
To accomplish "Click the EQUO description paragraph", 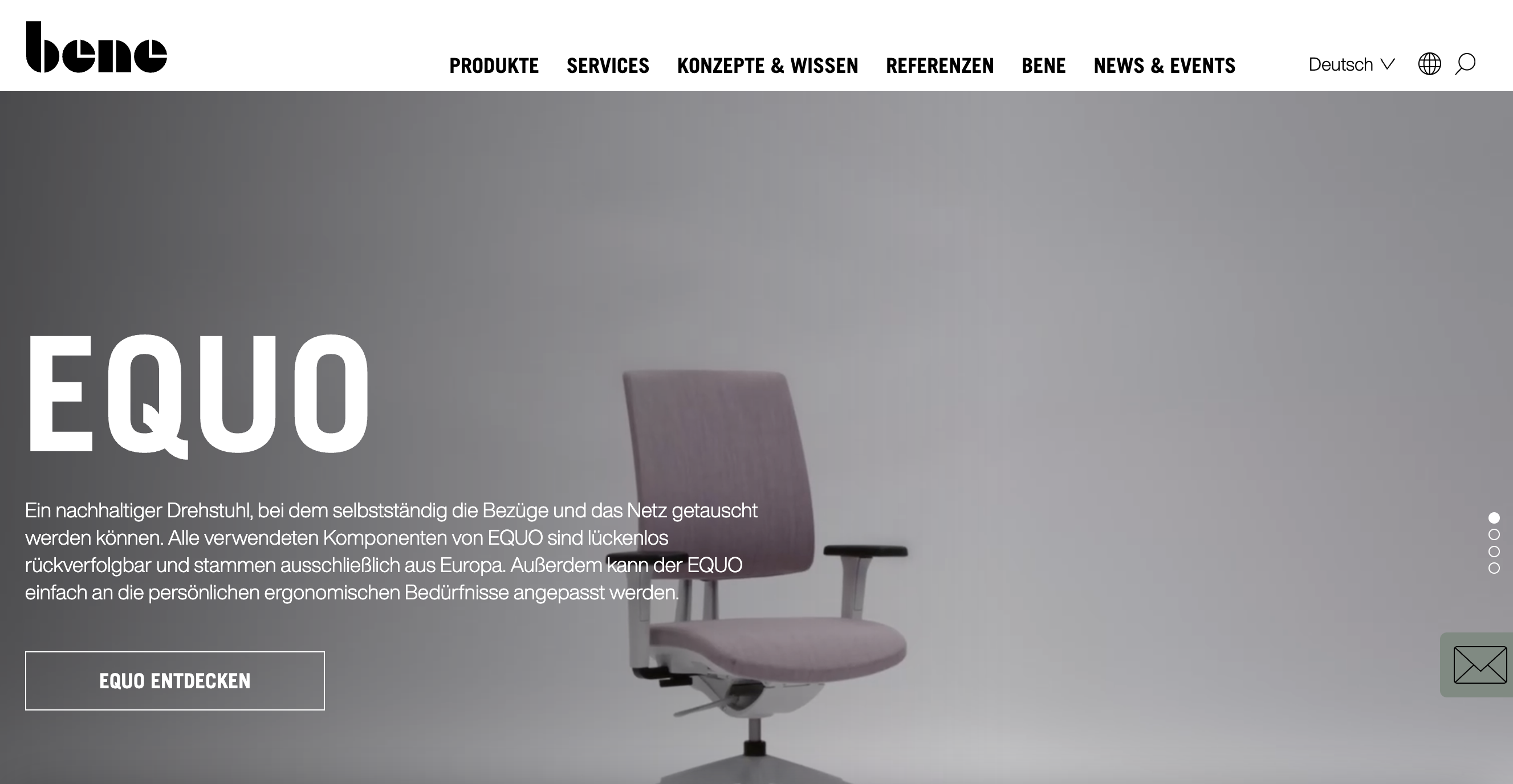I will [x=391, y=552].
